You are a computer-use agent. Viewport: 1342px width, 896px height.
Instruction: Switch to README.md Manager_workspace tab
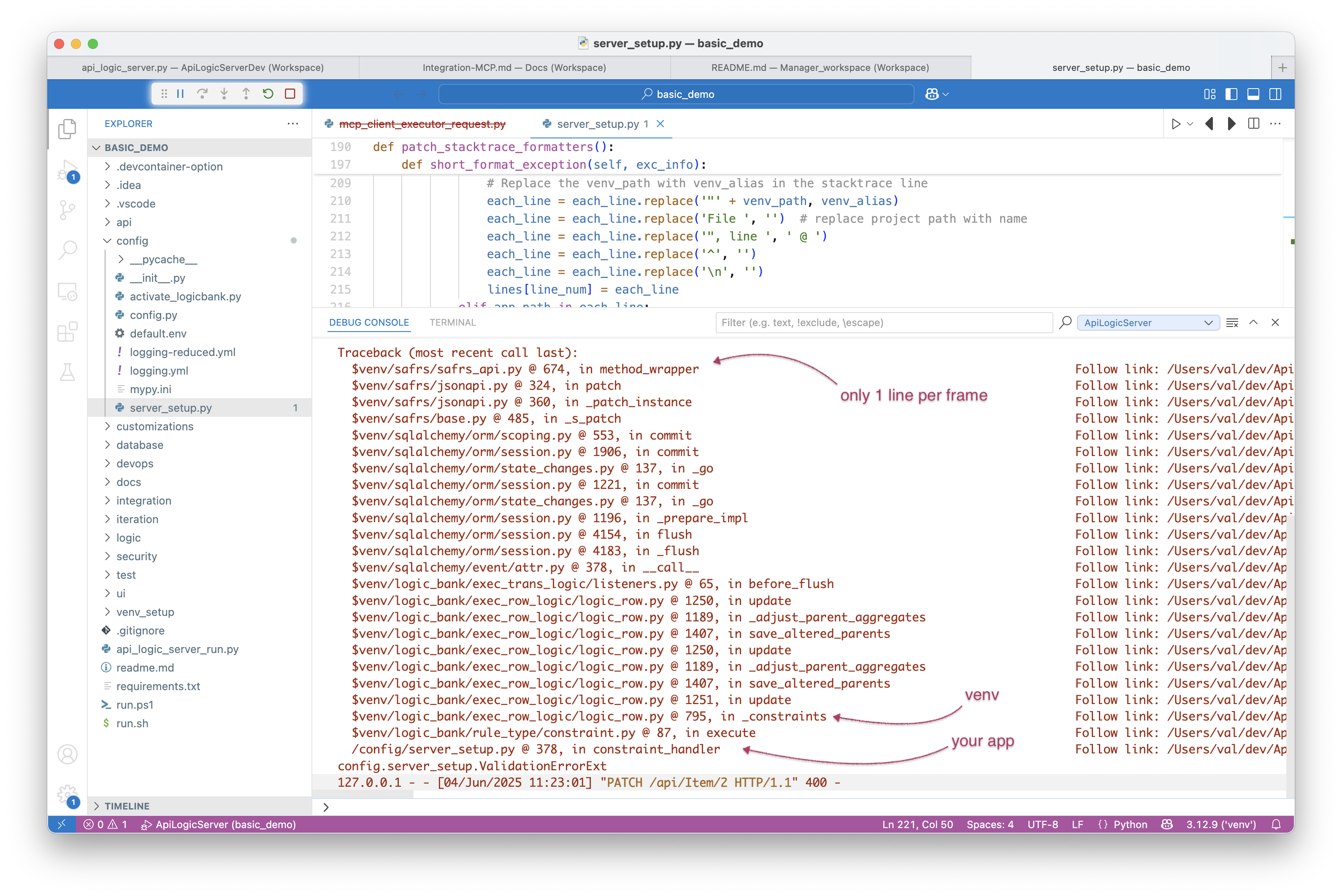[820, 67]
